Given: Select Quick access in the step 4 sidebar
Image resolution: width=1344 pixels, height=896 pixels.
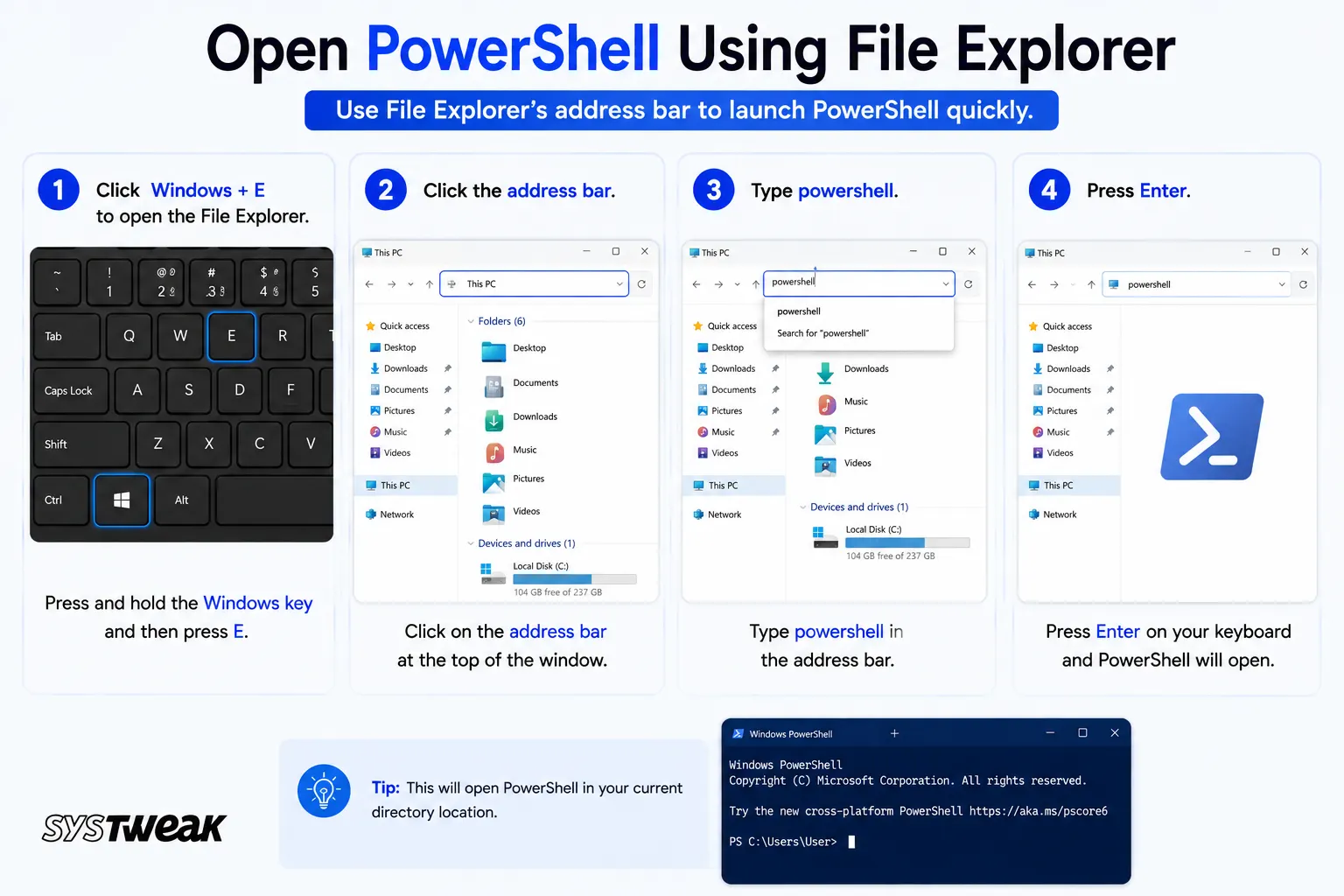Looking at the screenshot, I should click(x=1061, y=326).
